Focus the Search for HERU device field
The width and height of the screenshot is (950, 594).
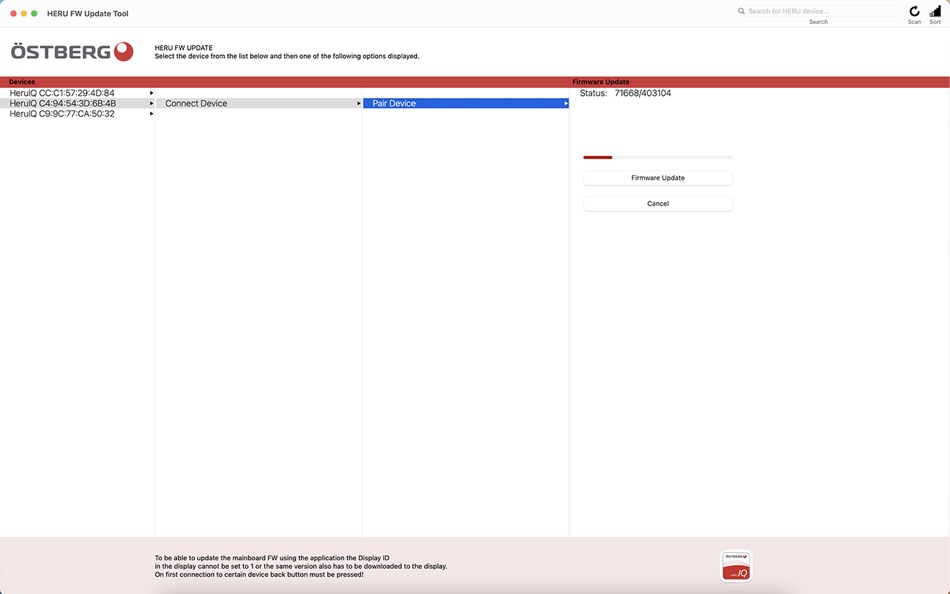[x=819, y=11]
